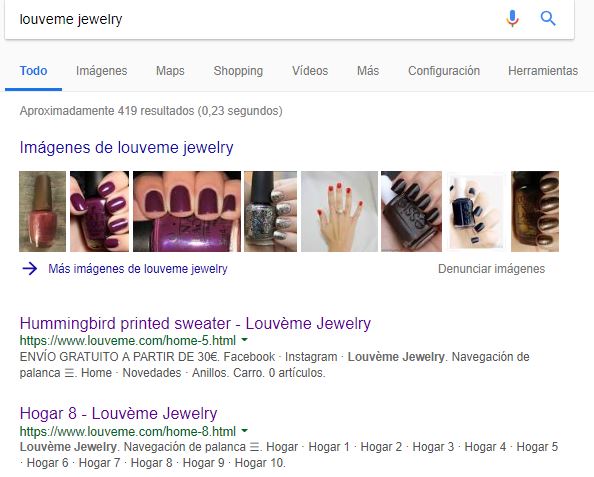594x477 pixels.
Task: Click the blue magnifying glass search icon
Action: click(548, 18)
